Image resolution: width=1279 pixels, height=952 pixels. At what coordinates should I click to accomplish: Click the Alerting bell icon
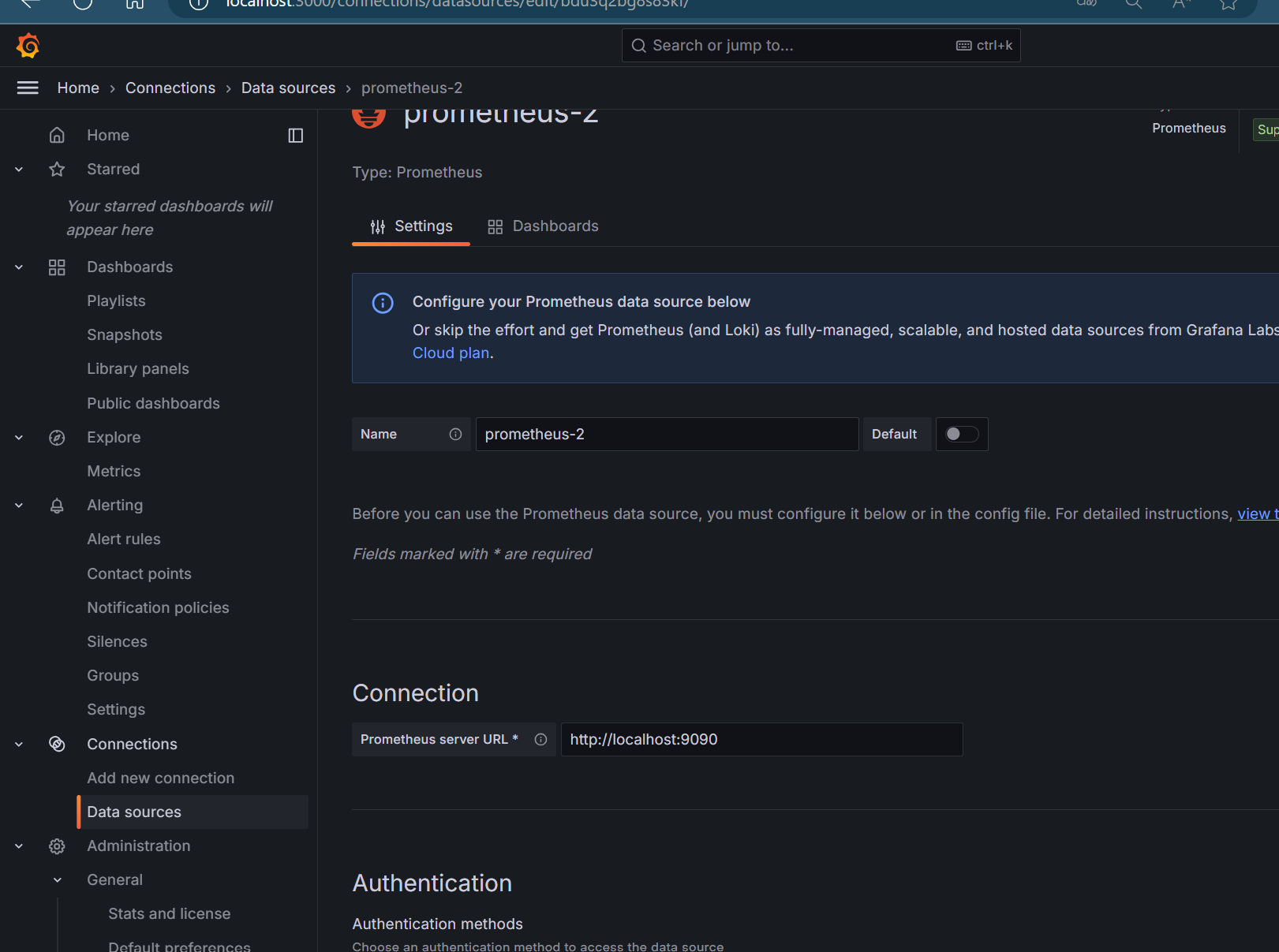coord(57,506)
